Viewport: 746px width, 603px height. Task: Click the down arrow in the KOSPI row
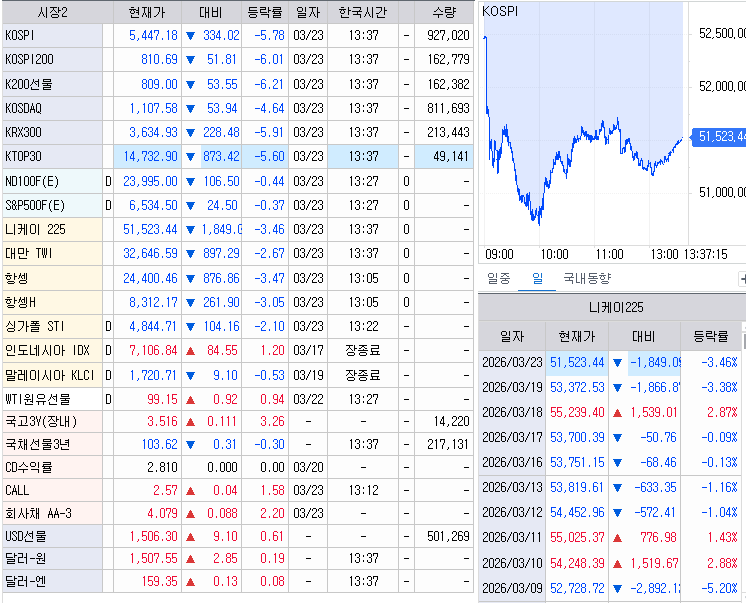click(190, 35)
